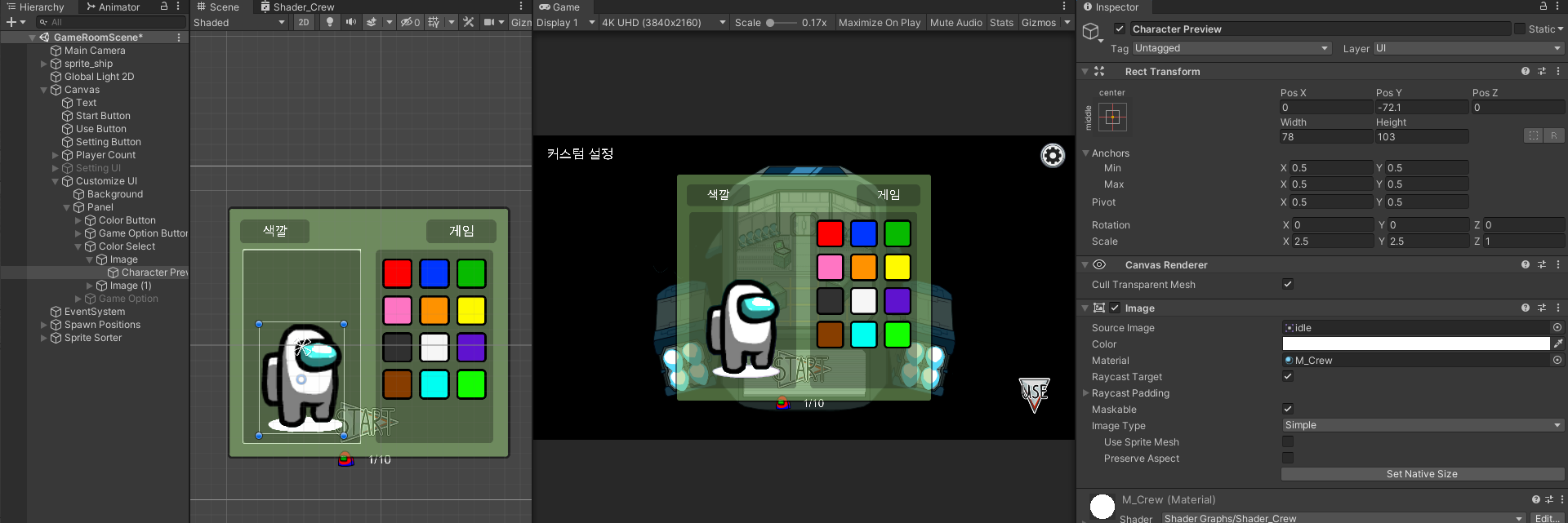Viewport: 1568px width, 523px height.
Task: Click eyedropper next to Color field
Action: 1558,343
